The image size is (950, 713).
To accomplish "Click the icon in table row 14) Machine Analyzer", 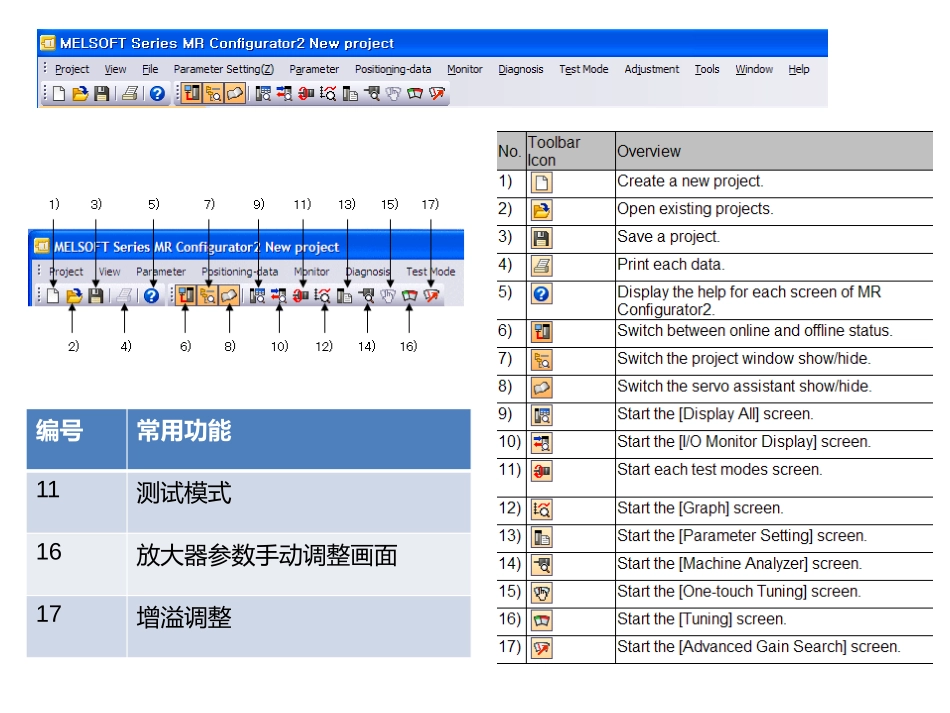I will pos(542,566).
